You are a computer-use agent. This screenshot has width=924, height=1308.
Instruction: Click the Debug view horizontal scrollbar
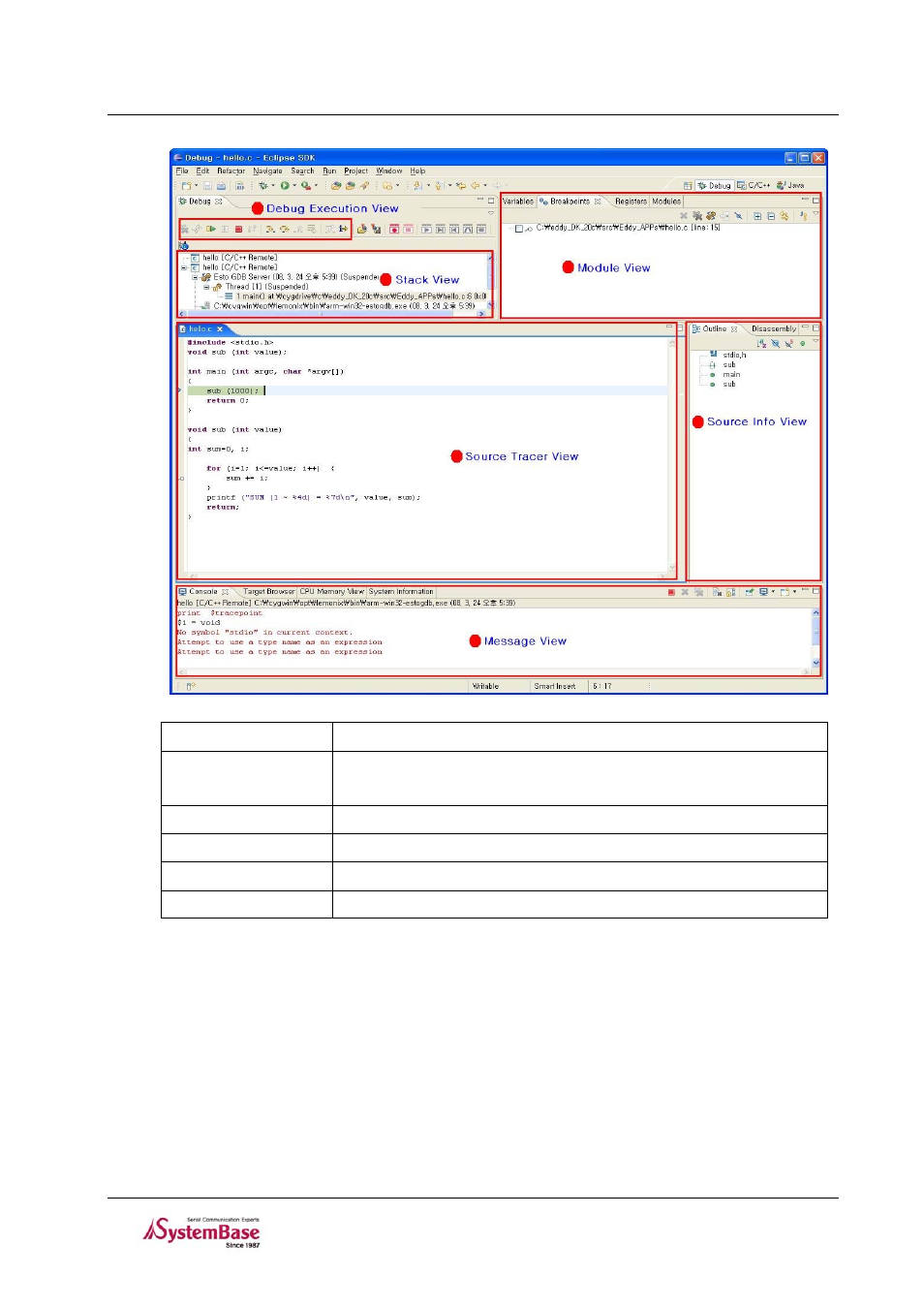pos(332,314)
